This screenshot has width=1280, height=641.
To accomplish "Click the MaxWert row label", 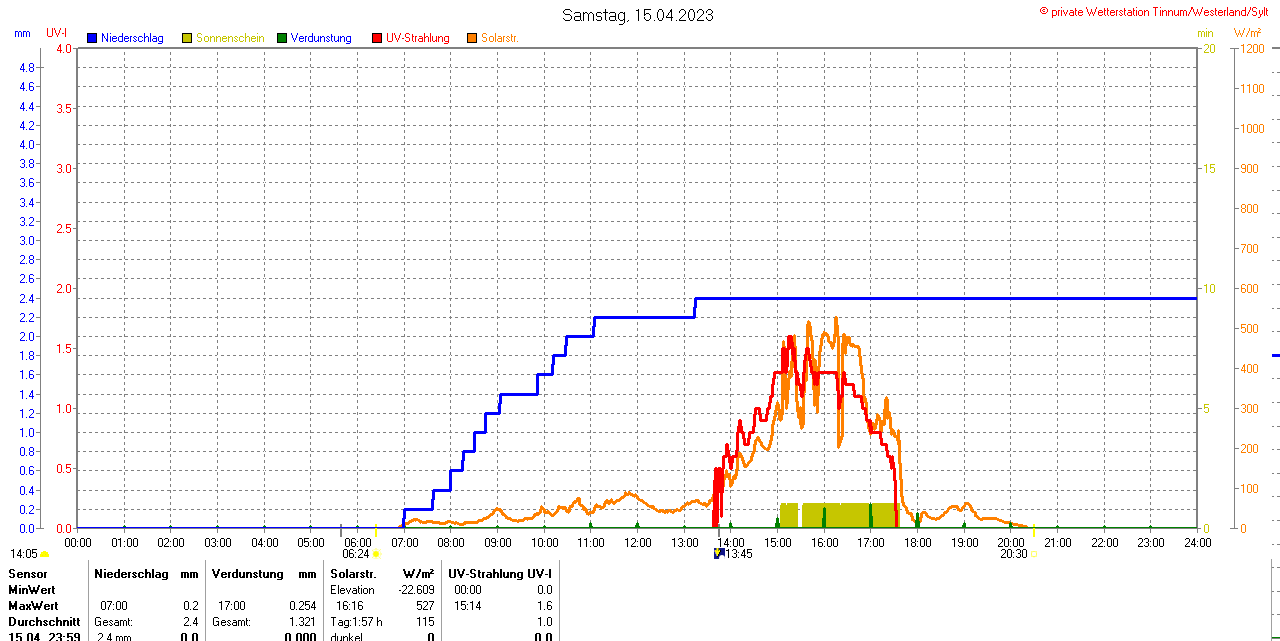I will coord(34,606).
